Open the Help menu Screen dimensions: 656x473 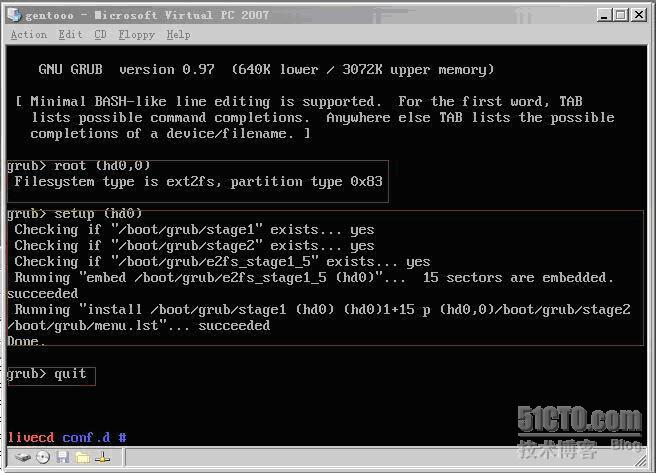(178, 35)
